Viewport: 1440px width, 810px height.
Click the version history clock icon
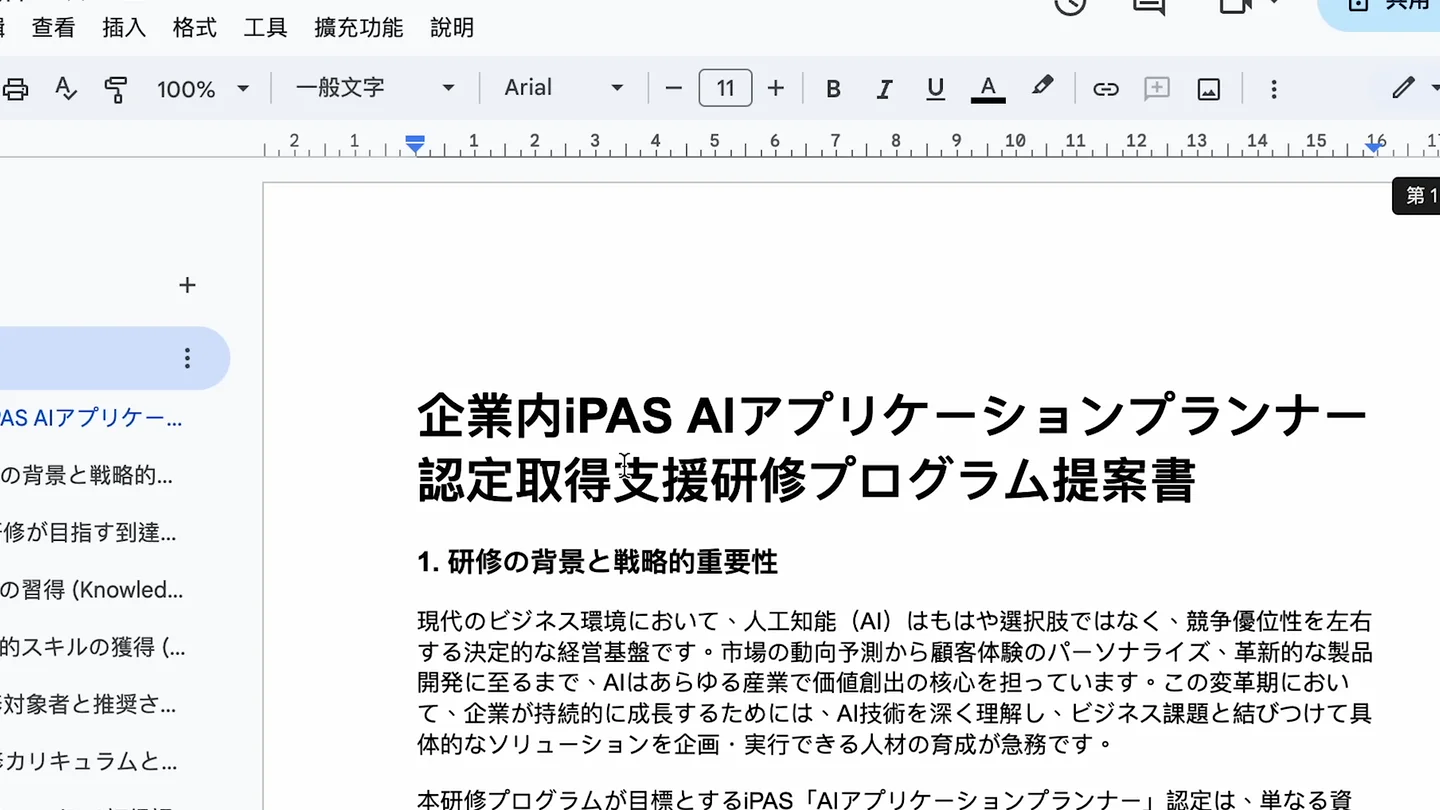(x=1070, y=6)
